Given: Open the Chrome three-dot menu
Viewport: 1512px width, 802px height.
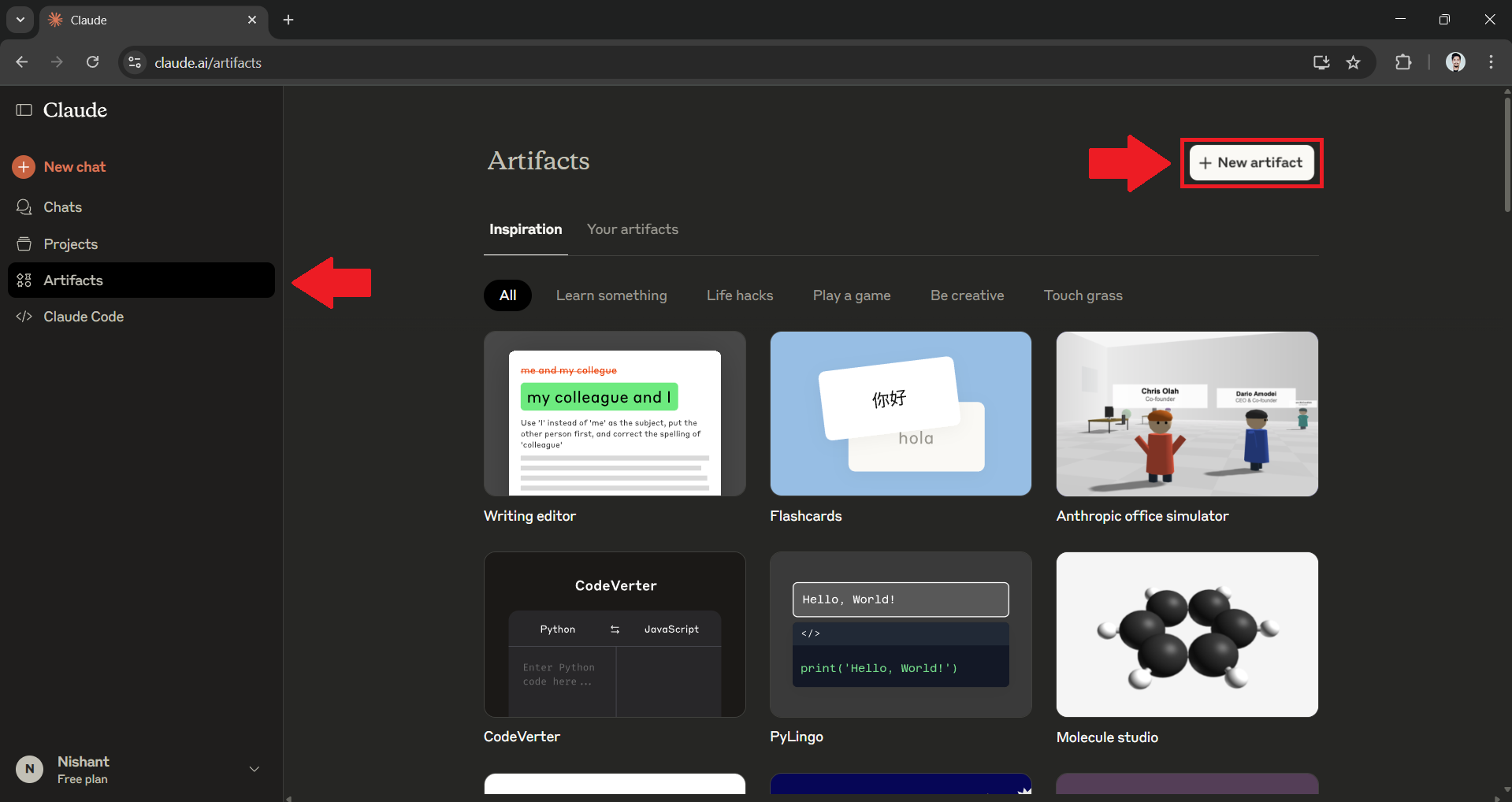Looking at the screenshot, I should 1492,62.
